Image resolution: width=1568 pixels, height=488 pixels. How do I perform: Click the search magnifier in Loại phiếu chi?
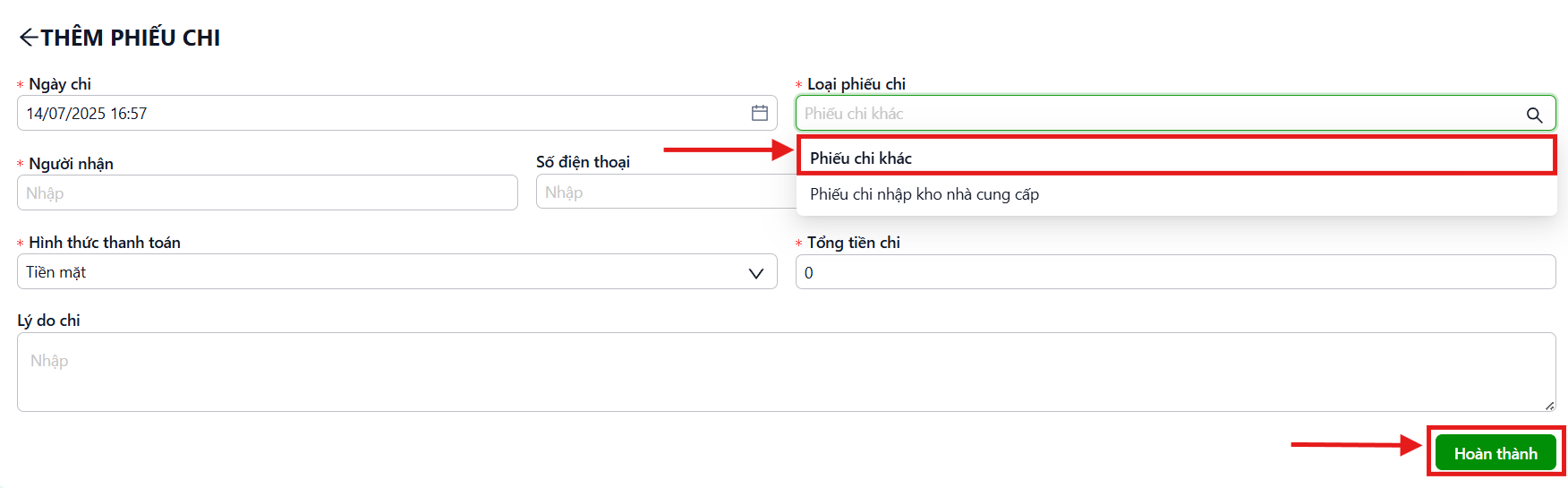coord(1534,115)
